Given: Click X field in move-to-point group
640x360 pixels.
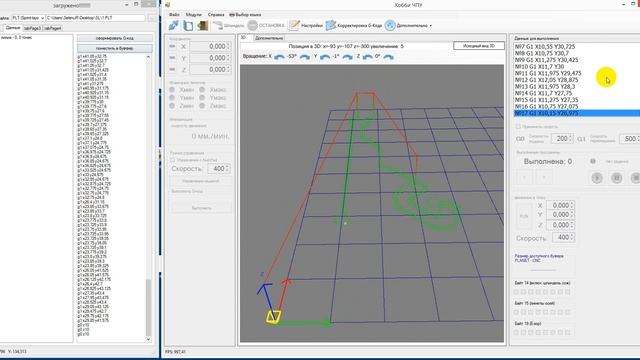Looking at the screenshot, I should pos(560,205).
